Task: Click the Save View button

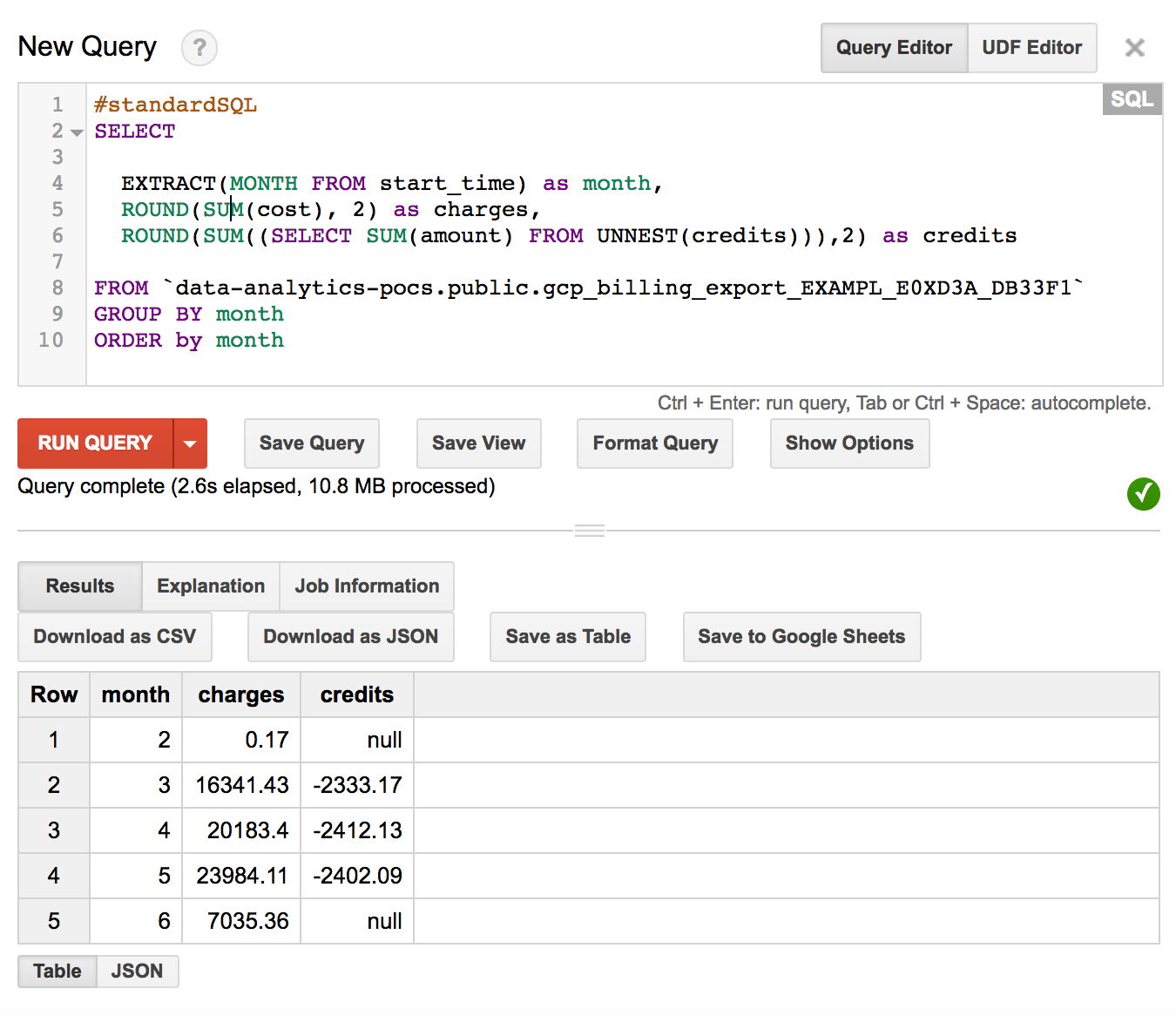Action: [479, 444]
